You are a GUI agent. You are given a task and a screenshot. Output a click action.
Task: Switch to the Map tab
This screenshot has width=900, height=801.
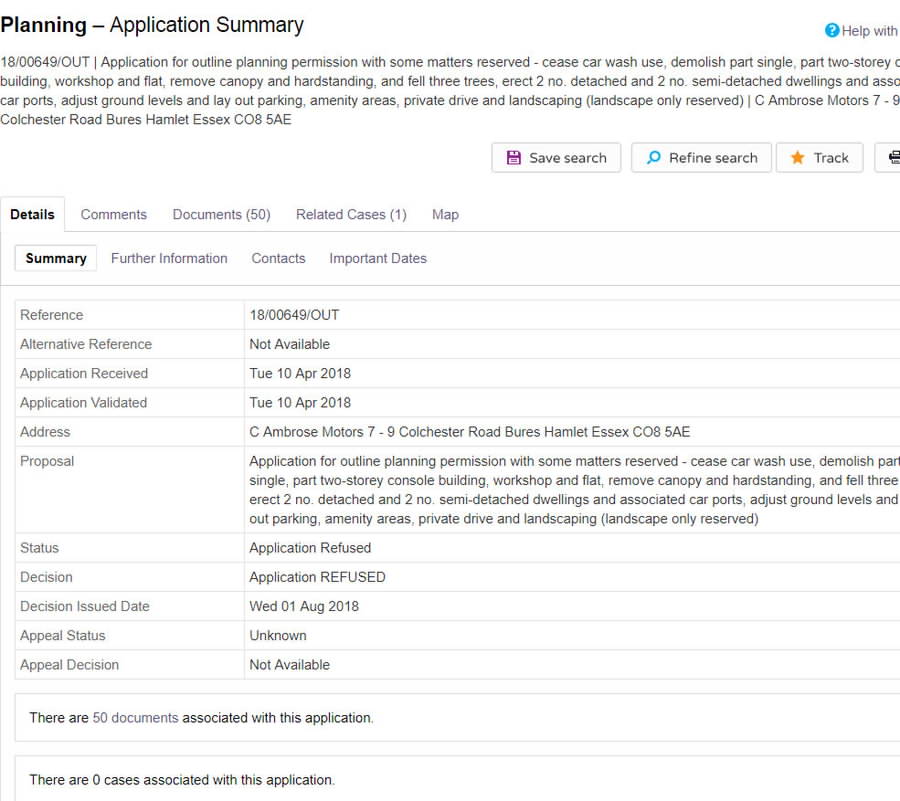tap(445, 215)
